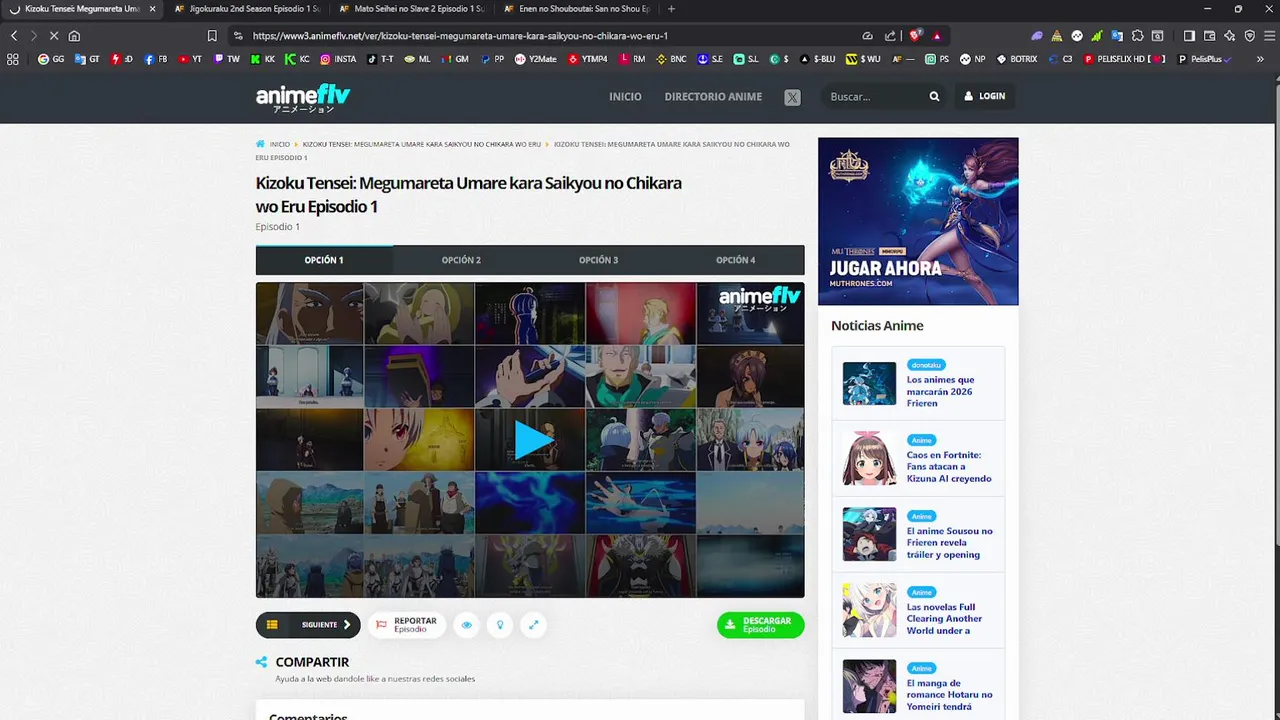Click the anime title breadcrumb link after INICIO
Screen dimensions: 1280x720
421,144
